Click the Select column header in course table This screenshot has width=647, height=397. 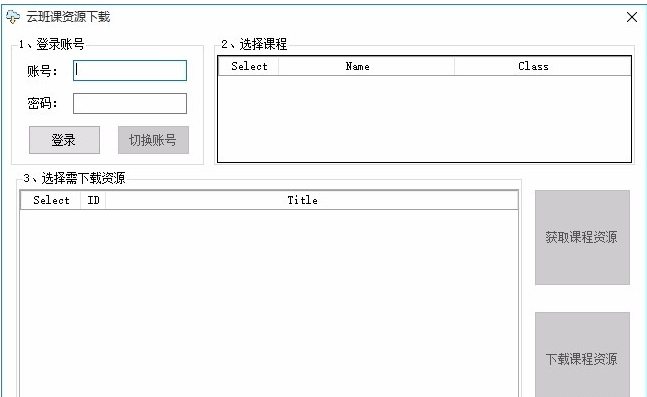coord(249,66)
